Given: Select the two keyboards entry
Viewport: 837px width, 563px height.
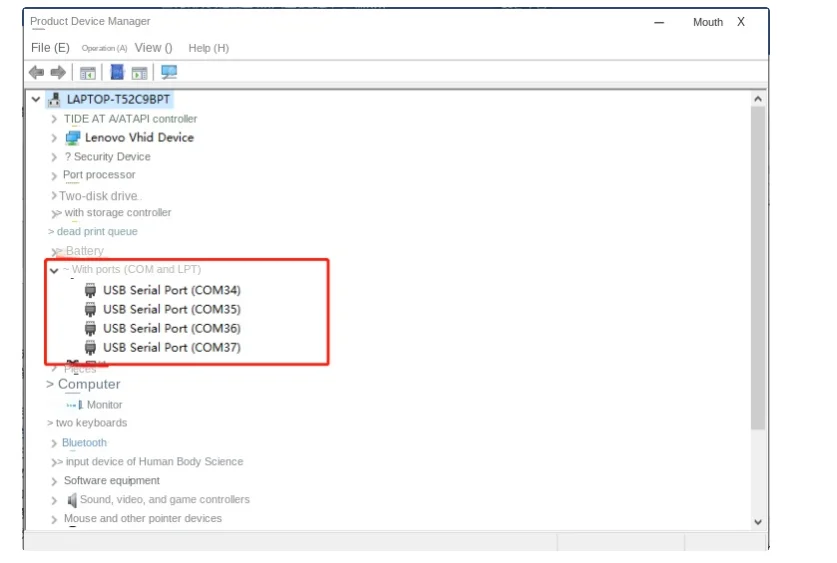Looking at the screenshot, I should pyautogui.click(x=91, y=423).
